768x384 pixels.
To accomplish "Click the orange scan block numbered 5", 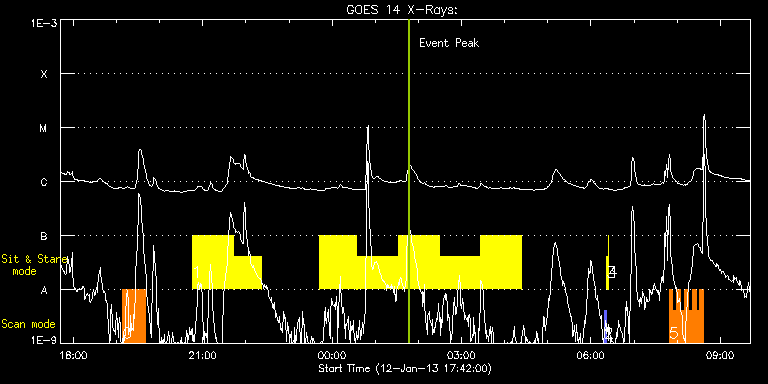I will (x=686, y=316).
